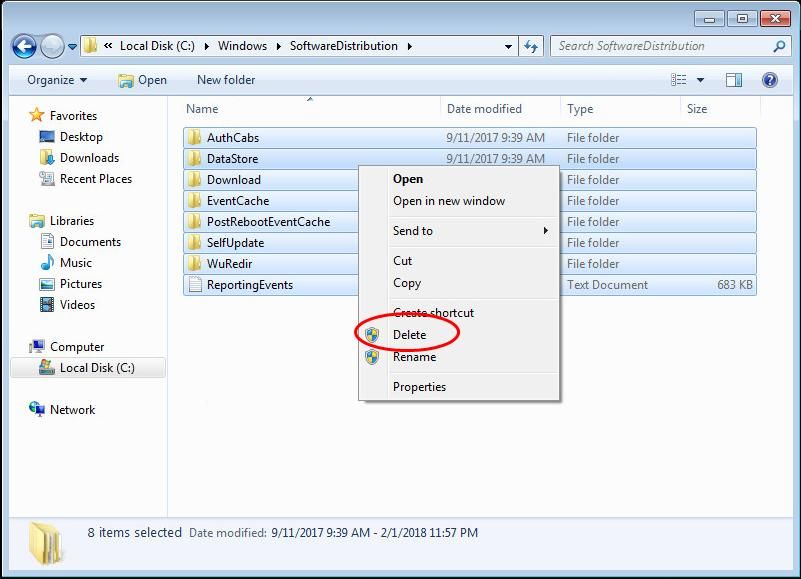Expand the Send to submenu
The image size is (801, 579).
tap(459, 231)
